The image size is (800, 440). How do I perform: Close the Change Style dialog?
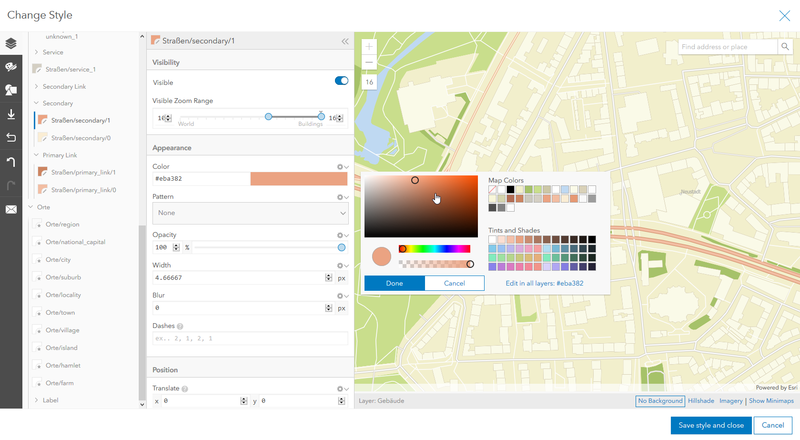pos(784,15)
